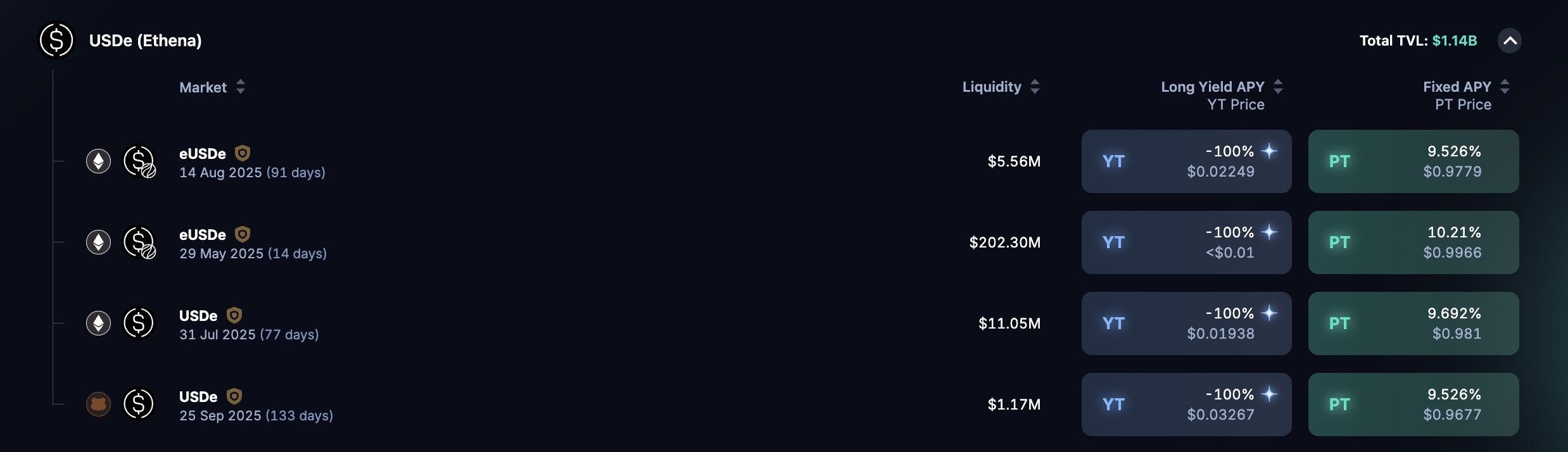The width and height of the screenshot is (1568, 452).
Task: Sort markets by the Market column
Action: coord(241,87)
